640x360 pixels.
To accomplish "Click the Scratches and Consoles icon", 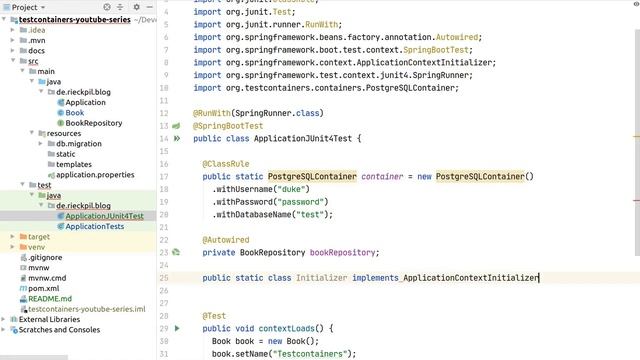I will pos(14,330).
